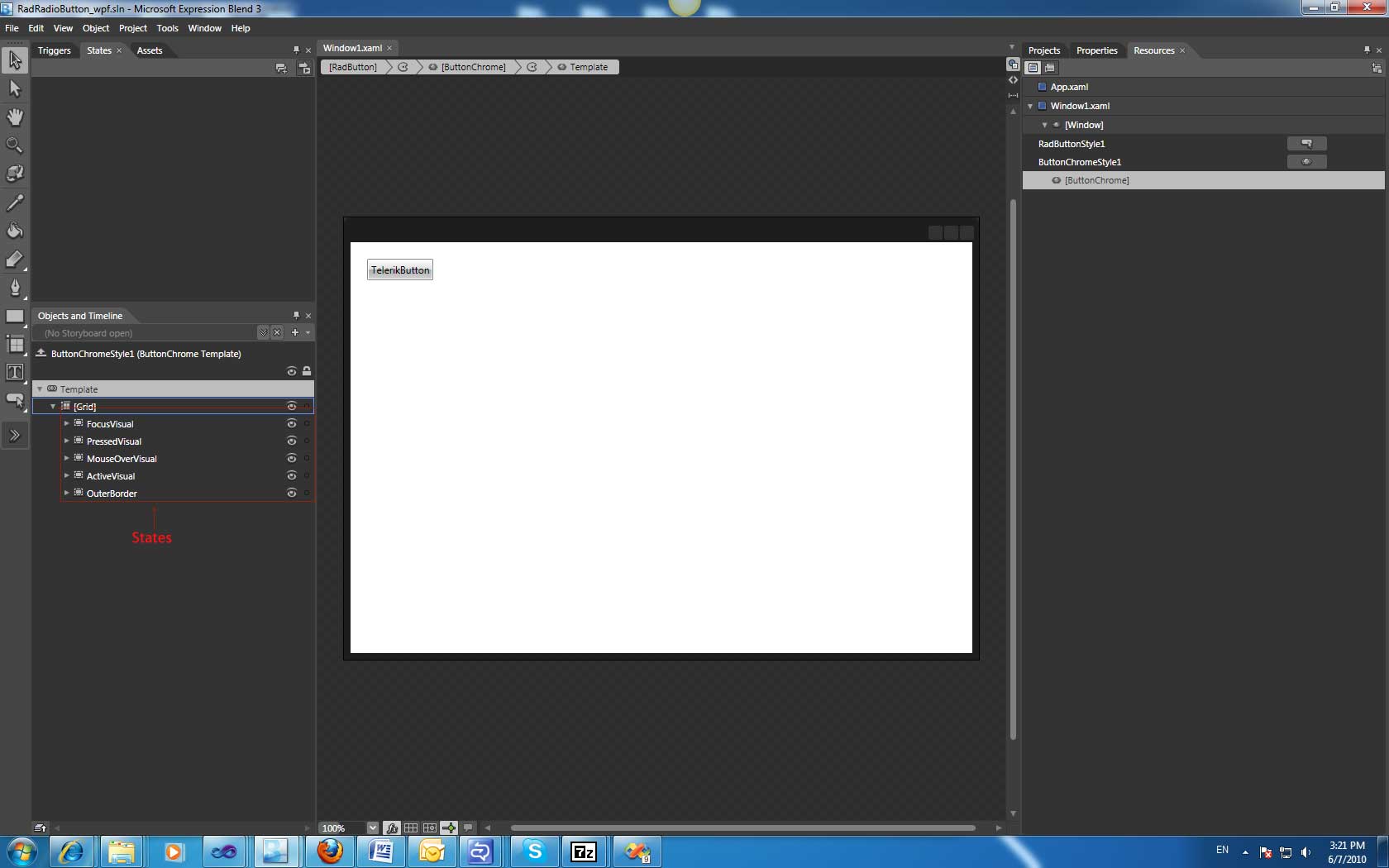Collapse the [Grid] tree node
This screenshot has width=1389, height=868.
pos(53,406)
